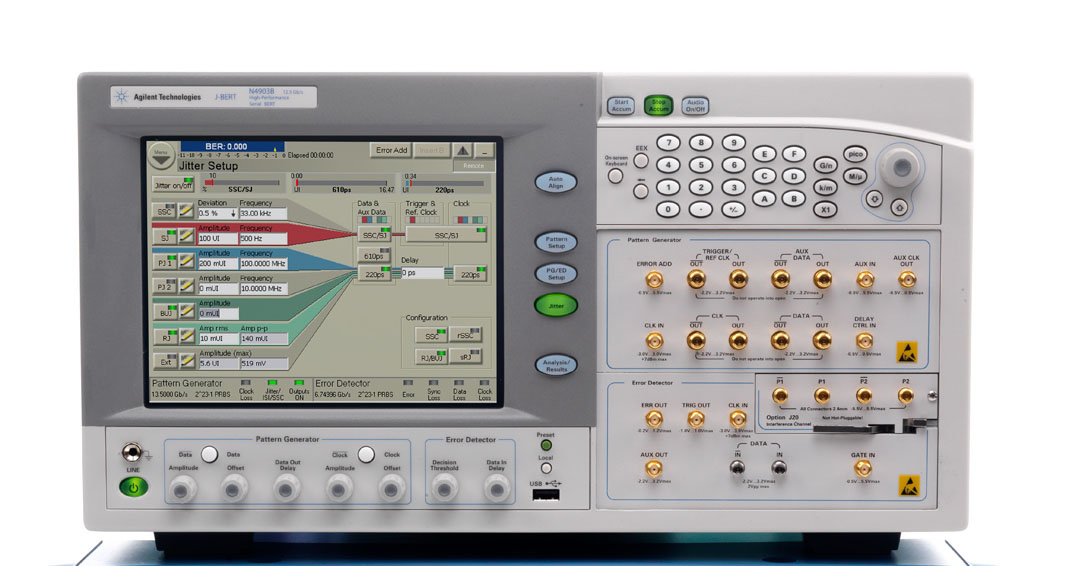Viewport: 1070px width, 566px height.
Task: Toggle the PJ 1 jitter source
Action: point(164,261)
